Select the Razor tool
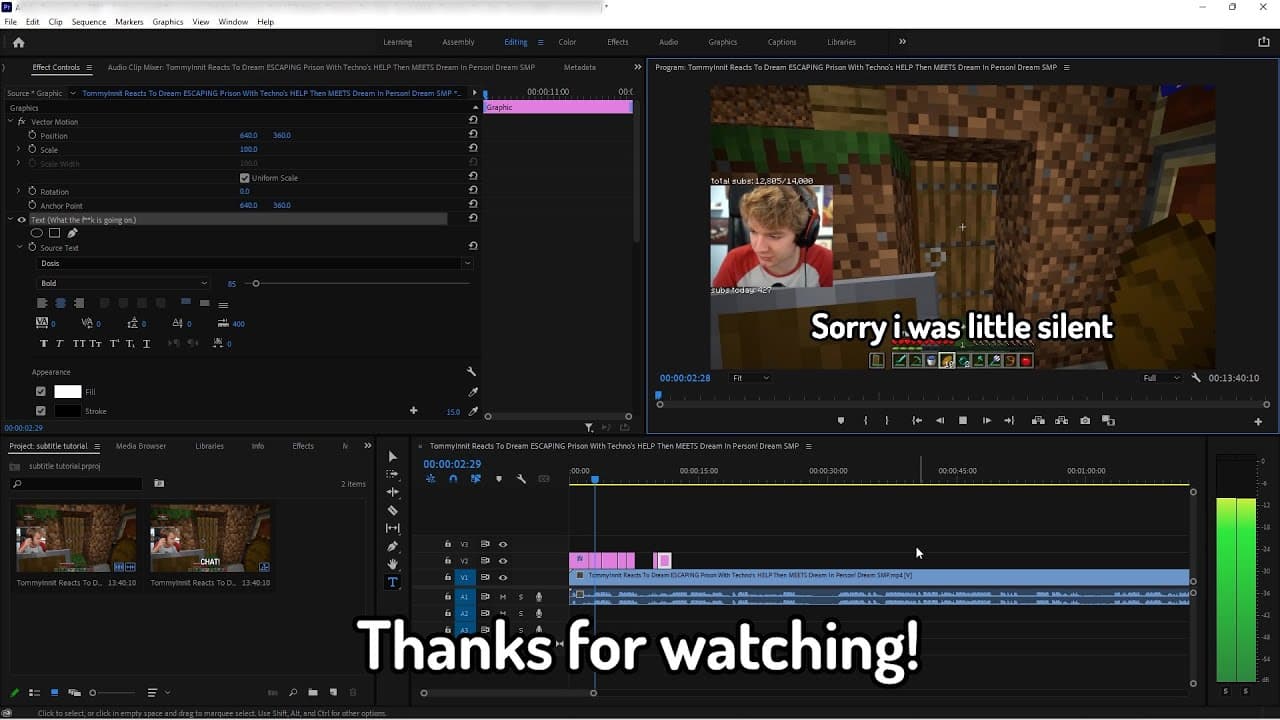 pyautogui.click(x=392, y=510)
